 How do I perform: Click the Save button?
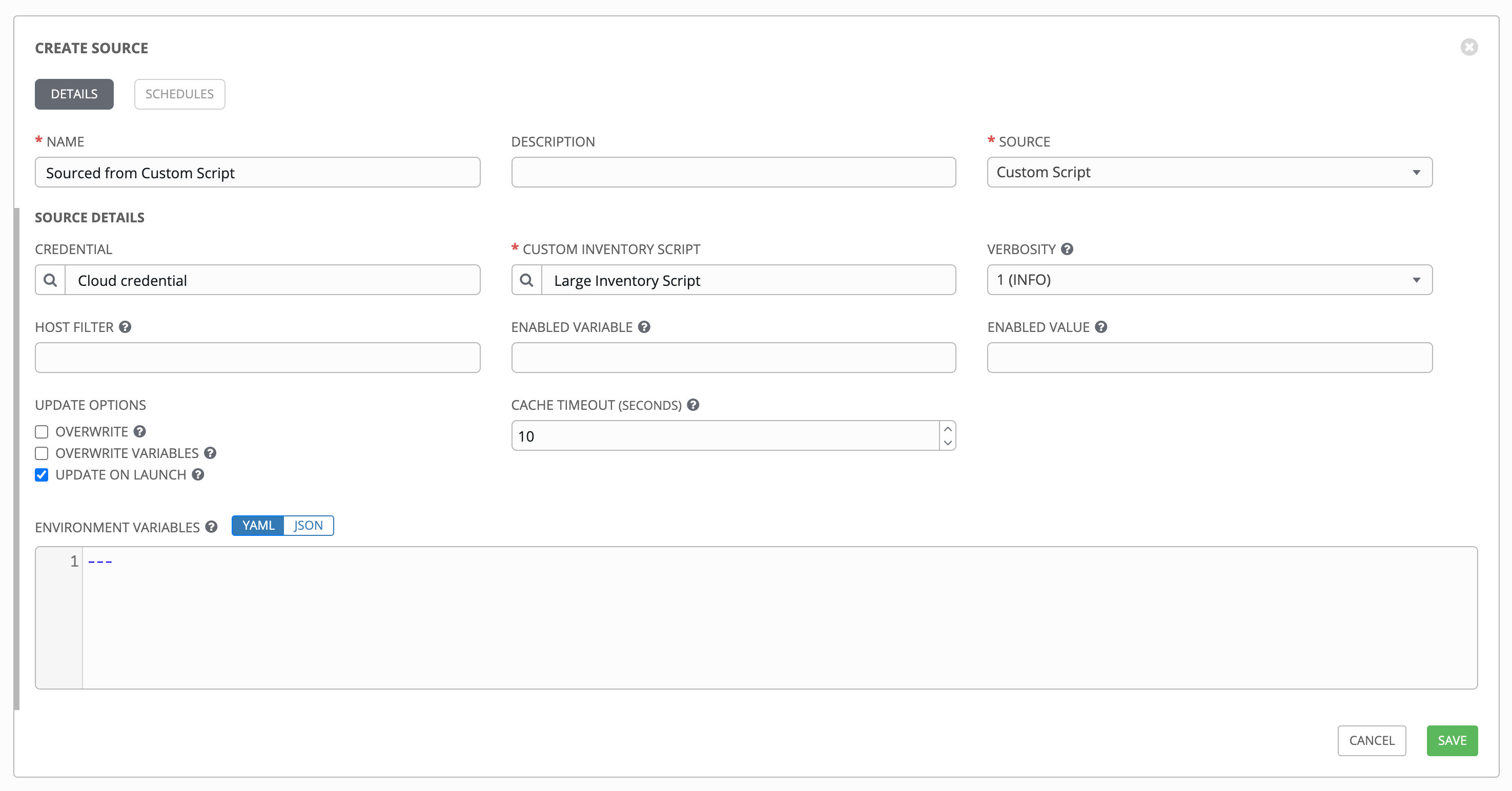click(1451, 740)
